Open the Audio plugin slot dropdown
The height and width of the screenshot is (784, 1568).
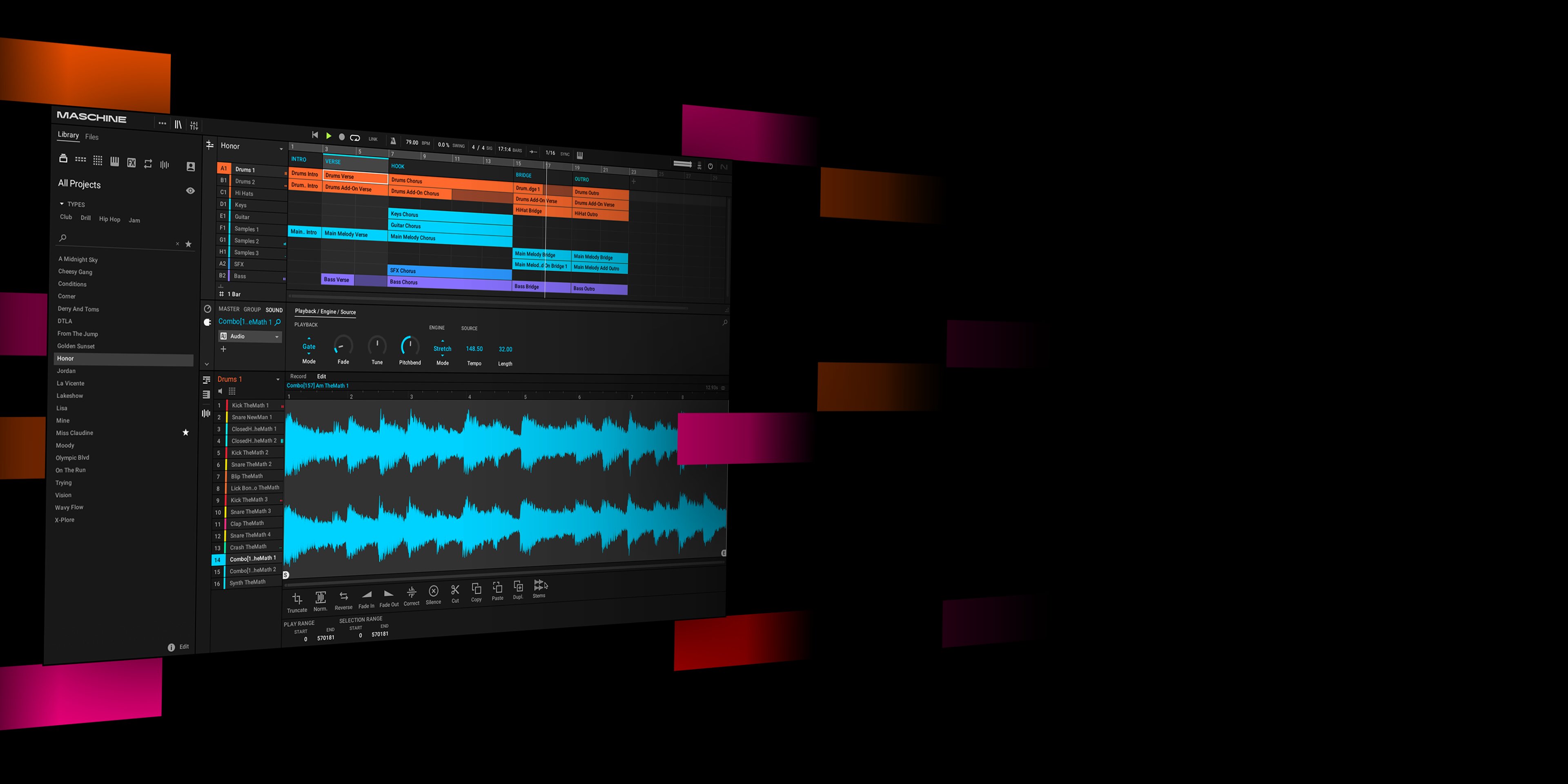pos(276,336)
